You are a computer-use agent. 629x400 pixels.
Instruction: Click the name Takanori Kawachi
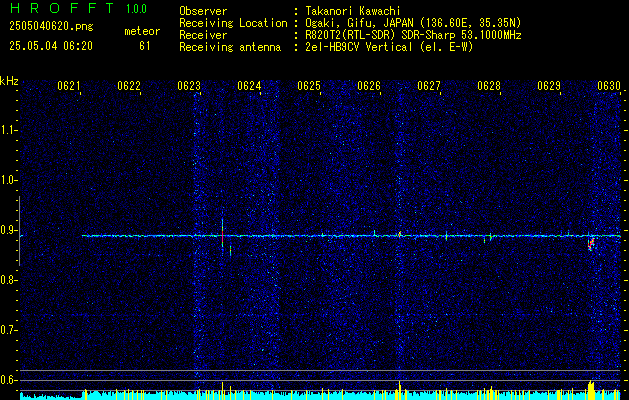[353, 11]
